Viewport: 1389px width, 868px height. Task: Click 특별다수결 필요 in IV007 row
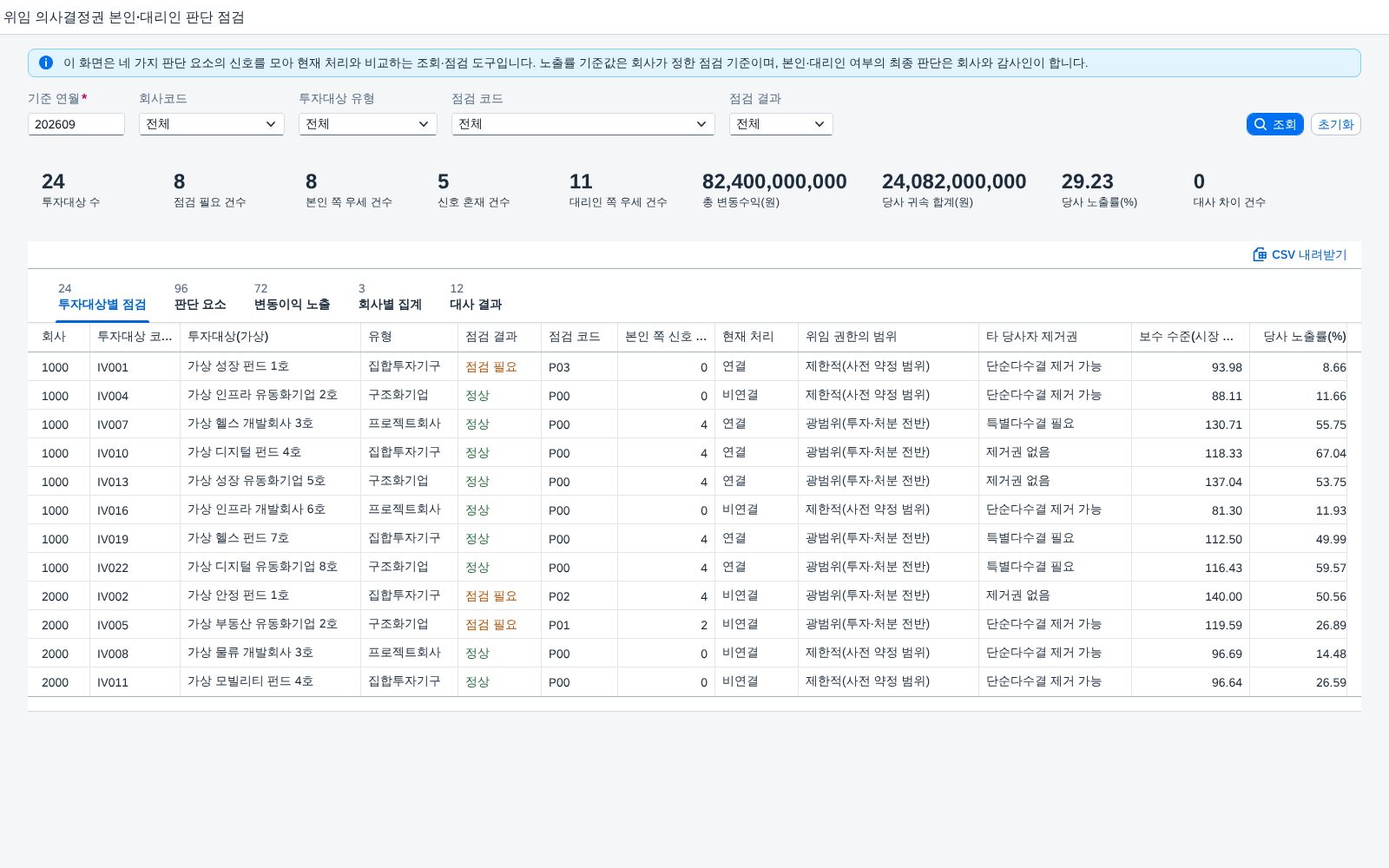(1030, 424)
